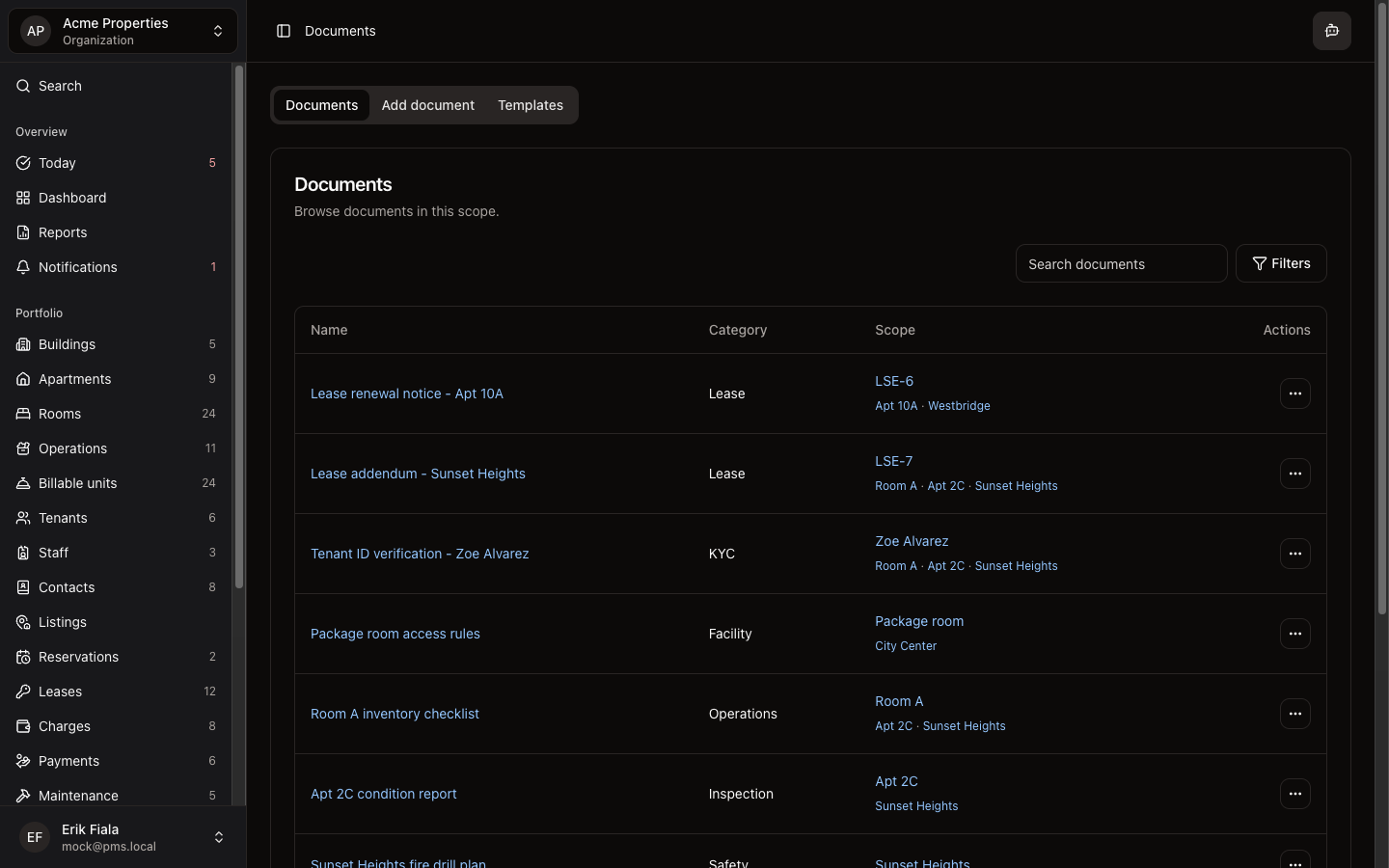The width and height of the screenshot is (1389, 868).
Task: Click the Payments icon in sidebar
Action: coord(23,761)
